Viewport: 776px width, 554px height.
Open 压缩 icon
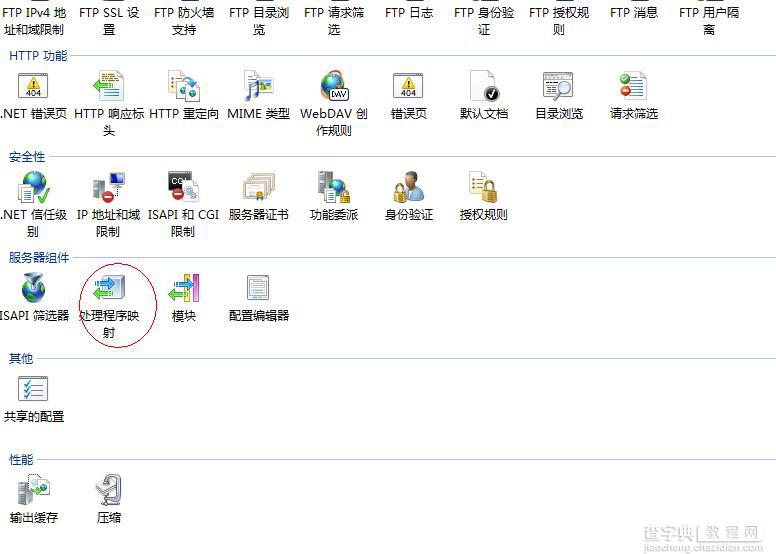[x=108, y=490]
